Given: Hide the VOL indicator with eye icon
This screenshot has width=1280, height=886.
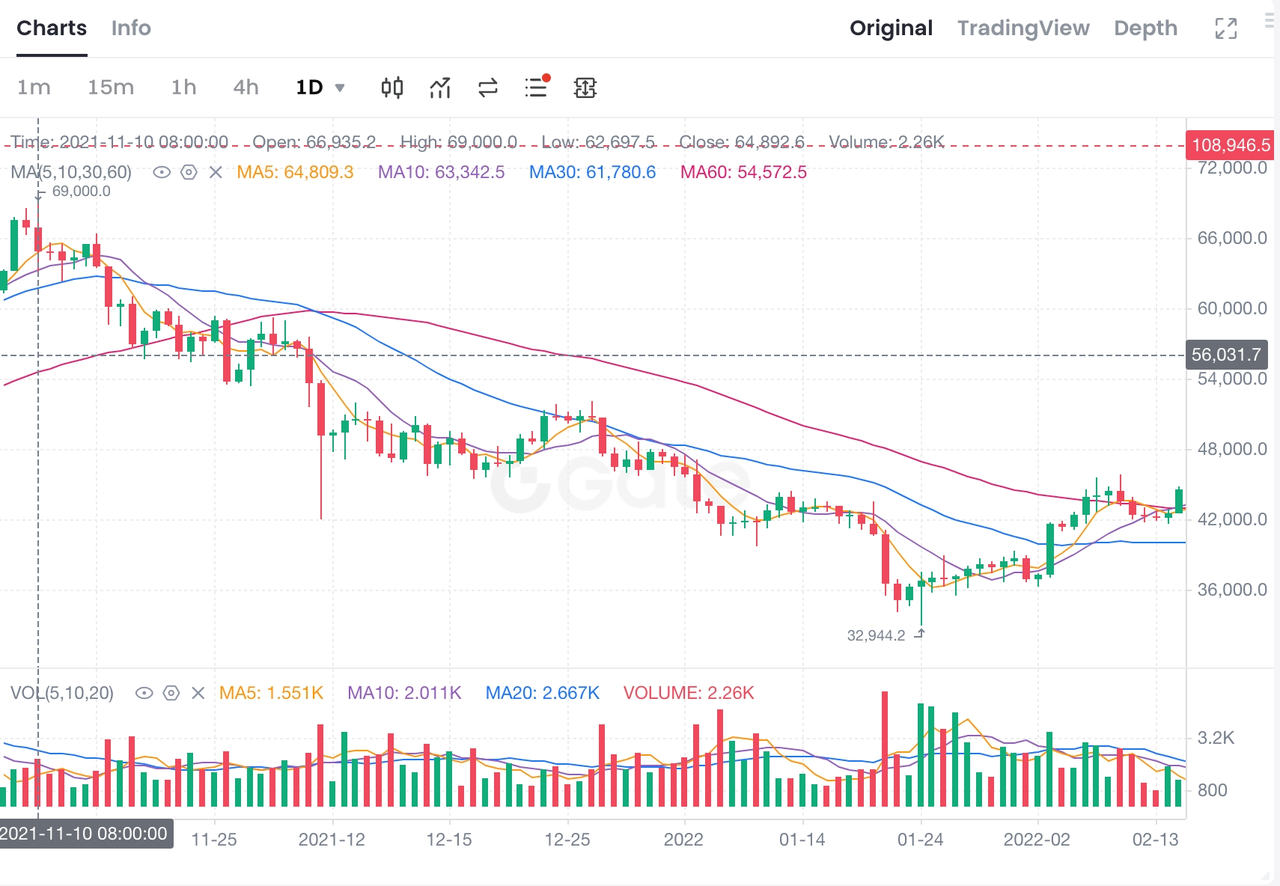Looking at the screenshot, I should pos(144,692).
